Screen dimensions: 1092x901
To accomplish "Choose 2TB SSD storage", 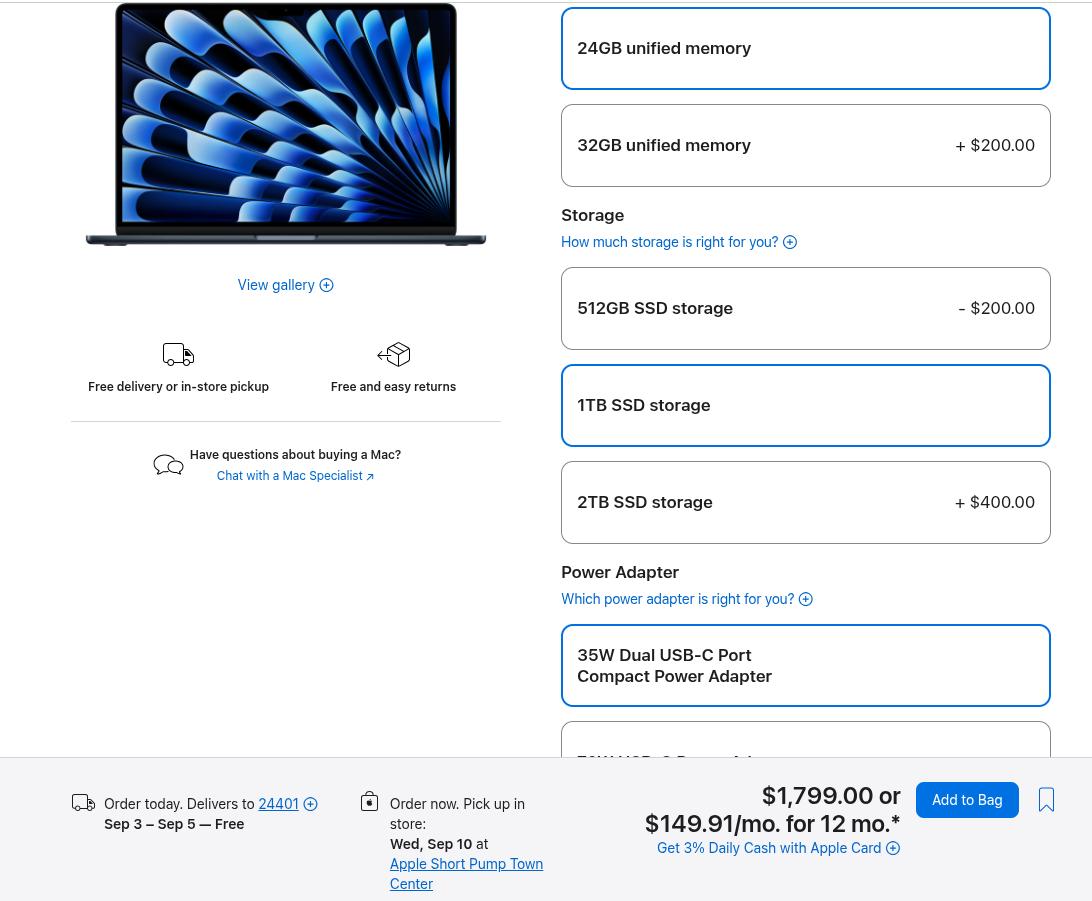I will pos(806,502).
